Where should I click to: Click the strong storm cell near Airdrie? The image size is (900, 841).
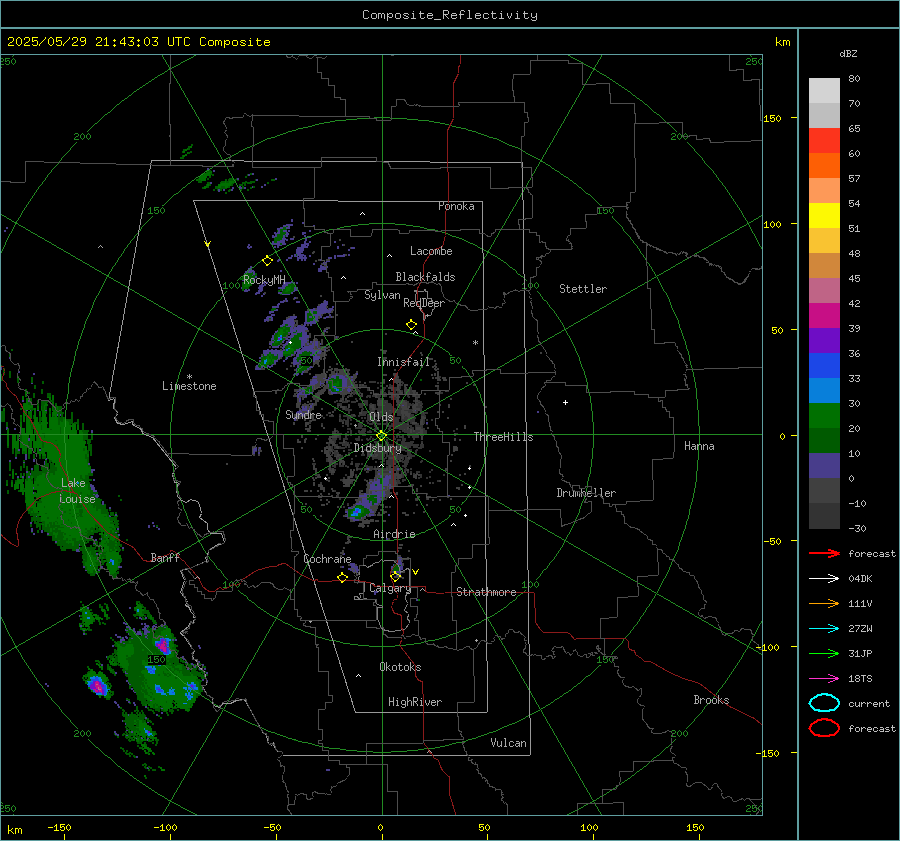[358, 511]
